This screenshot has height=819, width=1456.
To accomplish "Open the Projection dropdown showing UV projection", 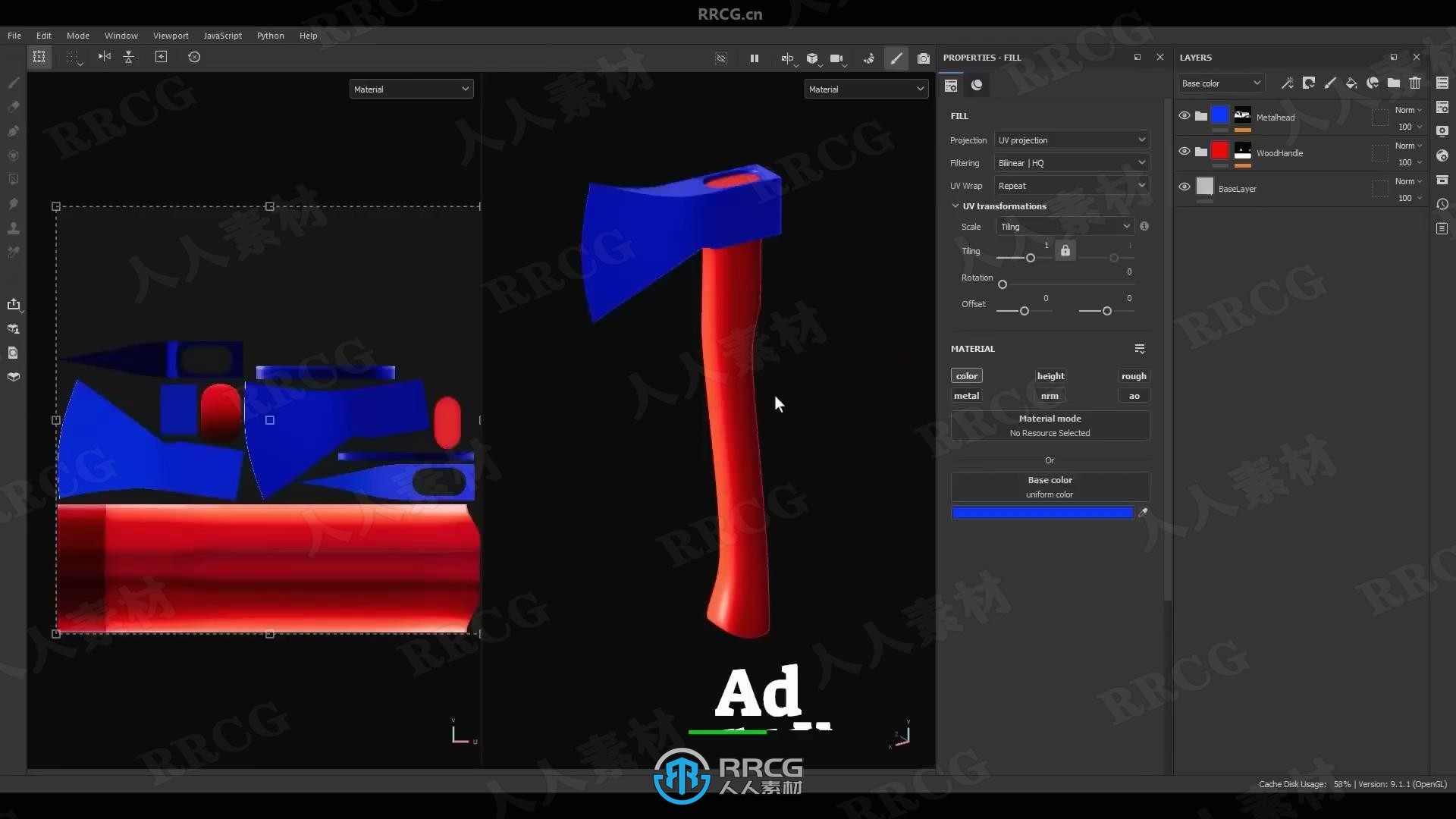I will [1072, 140].
